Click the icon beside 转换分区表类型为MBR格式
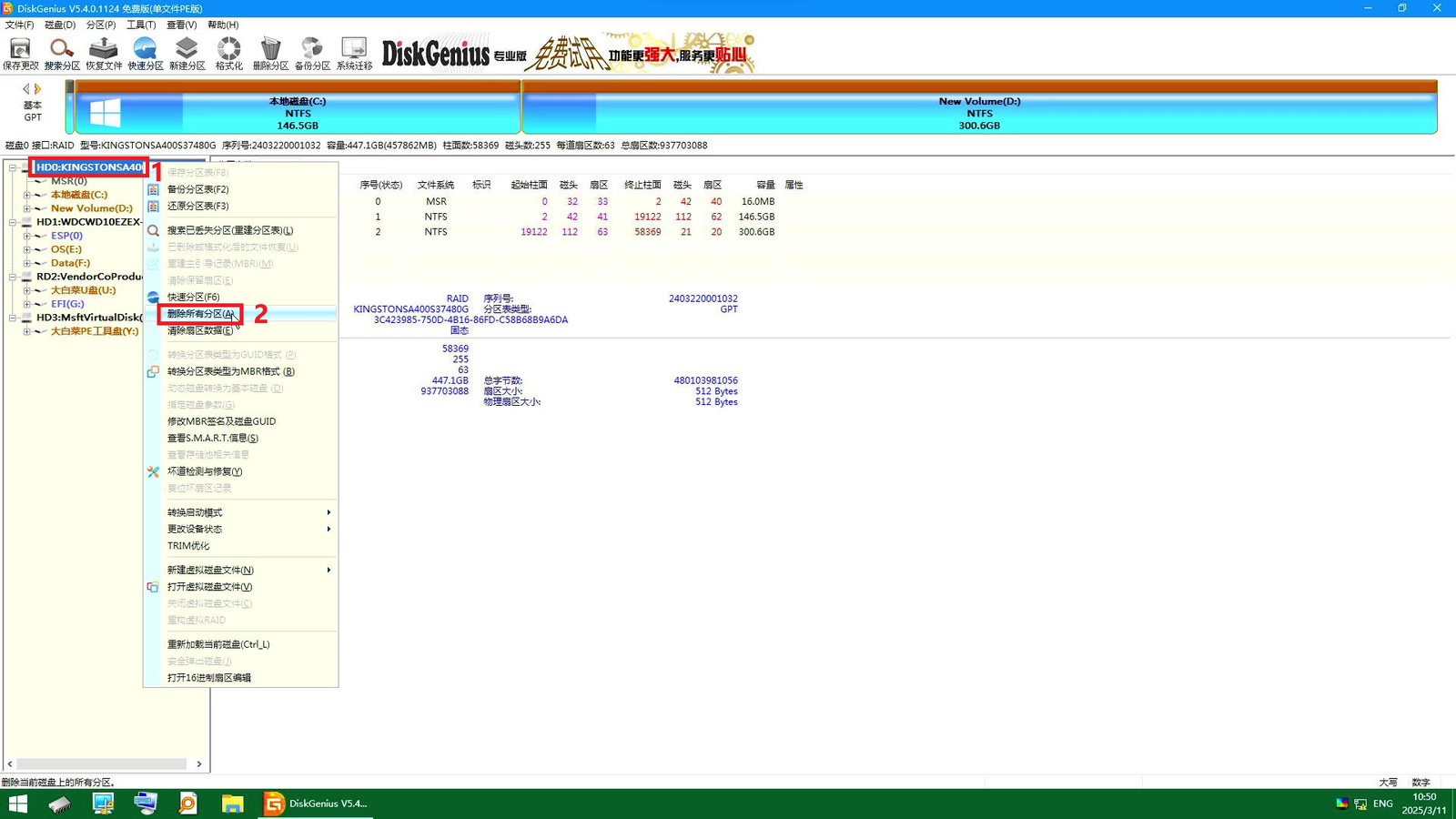Image resolution: width=1456 pixels, height=819 pixels. (x=153, y=371)
